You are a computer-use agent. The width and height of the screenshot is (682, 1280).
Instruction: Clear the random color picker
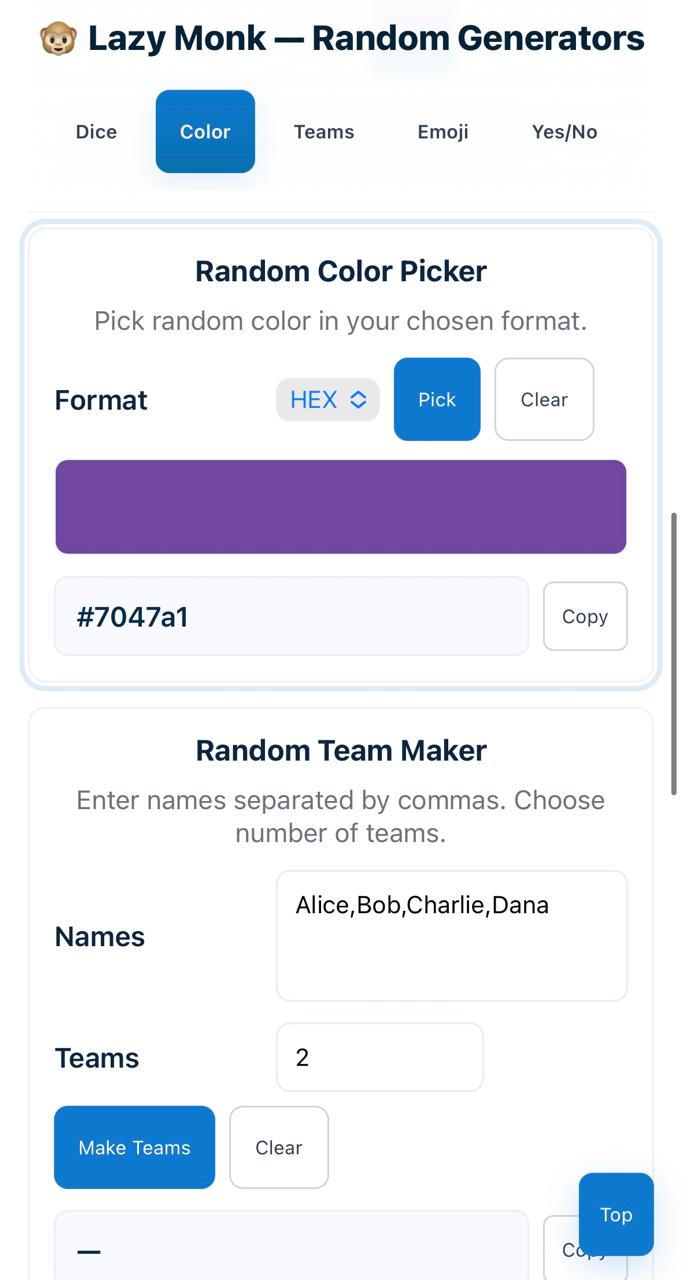click(x=544, y=400)
